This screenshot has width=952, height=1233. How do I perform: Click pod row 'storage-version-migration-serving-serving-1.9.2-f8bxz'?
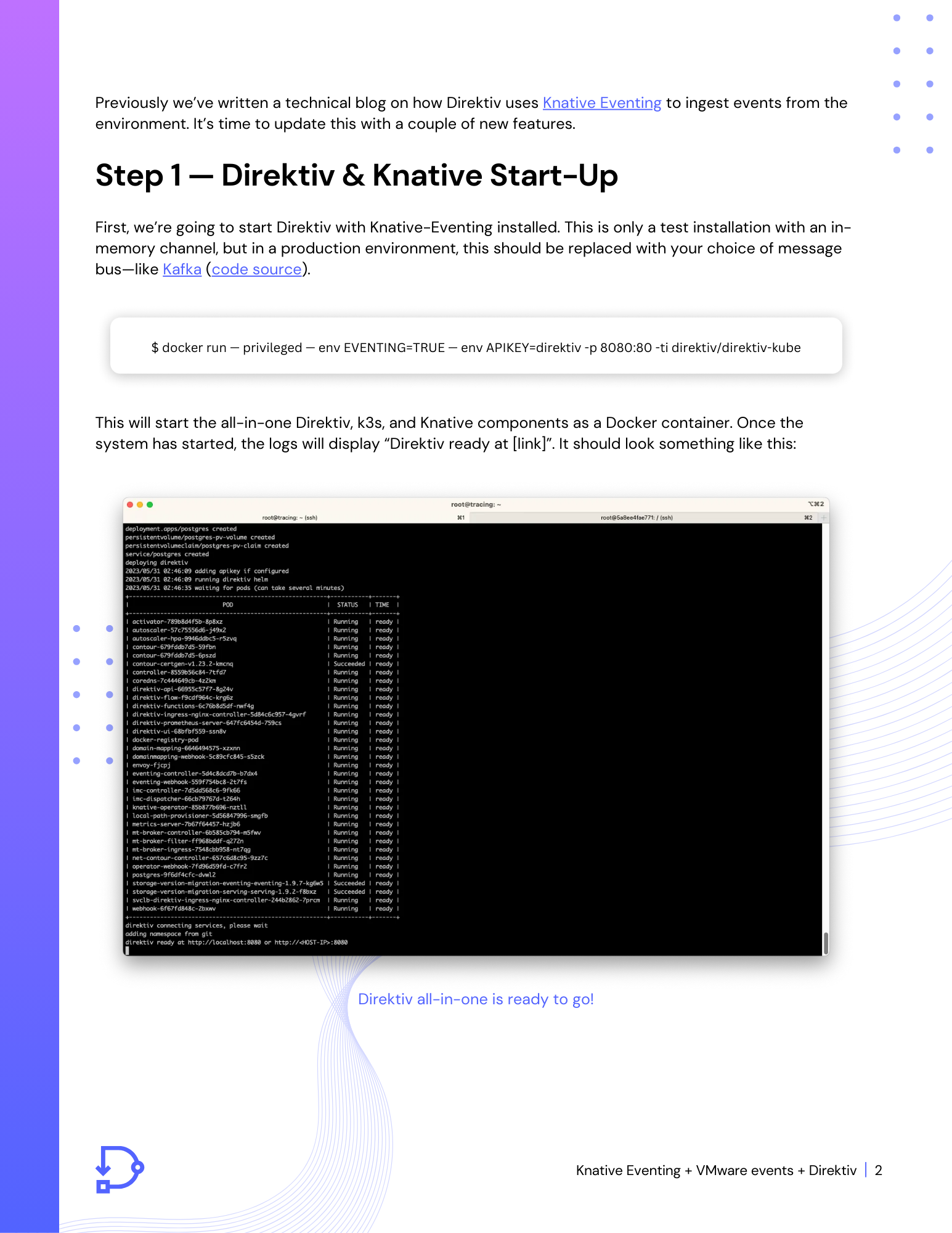(x=262, y=892)
